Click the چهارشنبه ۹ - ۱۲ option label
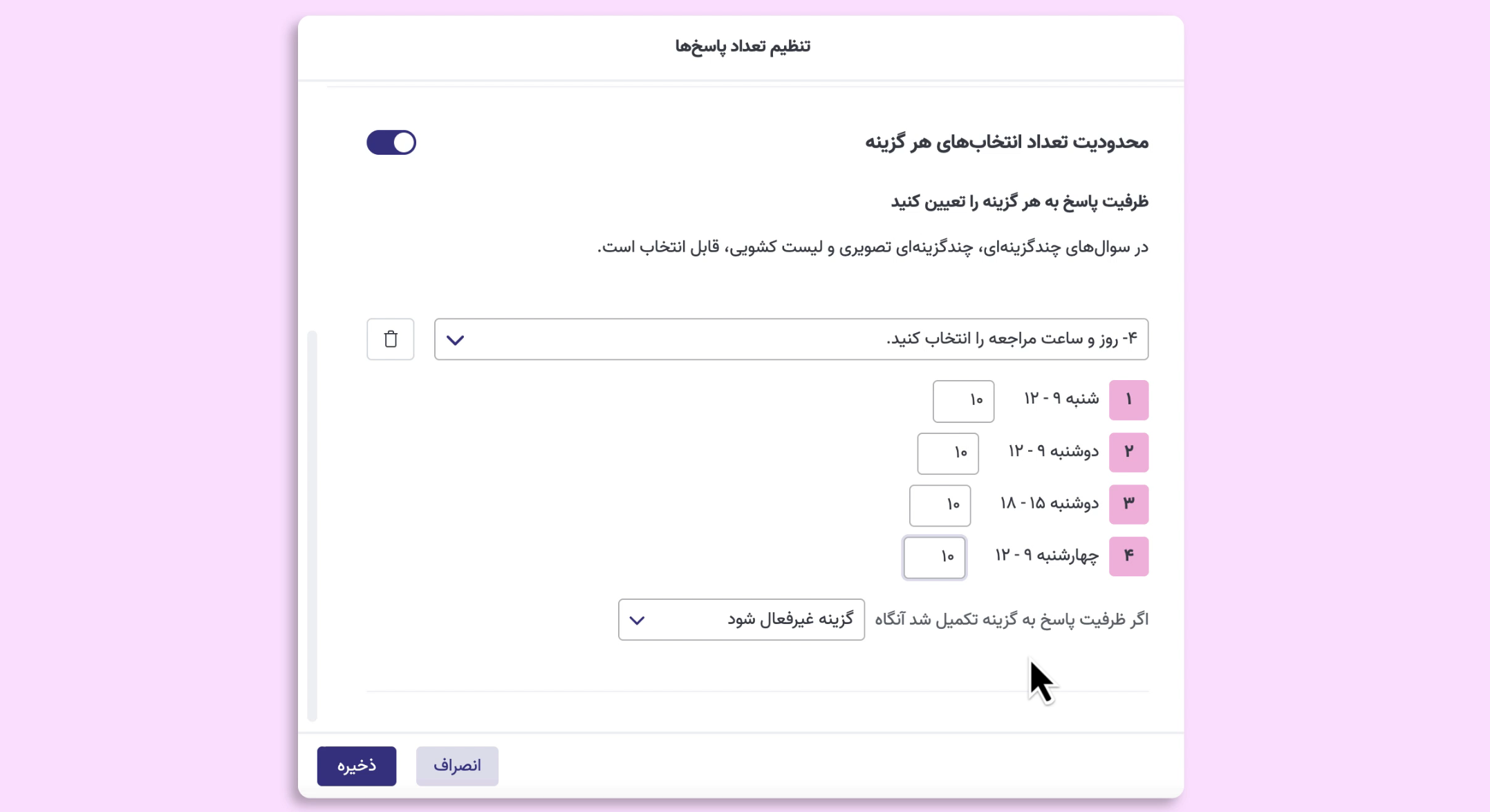 click(1047, 556)
